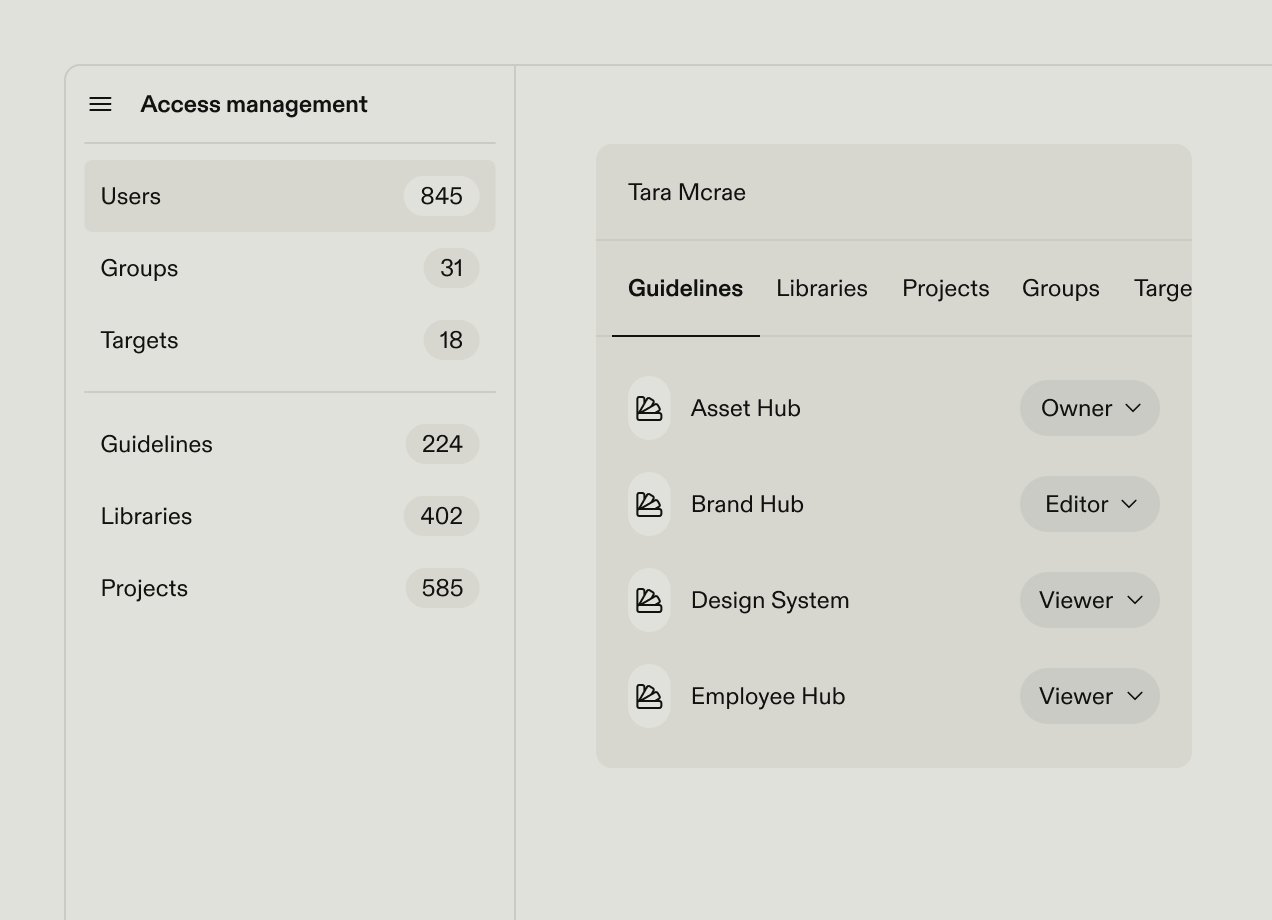Viewport: 1272px width, 920px height.
Task: Open the Owner role dropdown for Asset Hub
Action: point(1089,408)
